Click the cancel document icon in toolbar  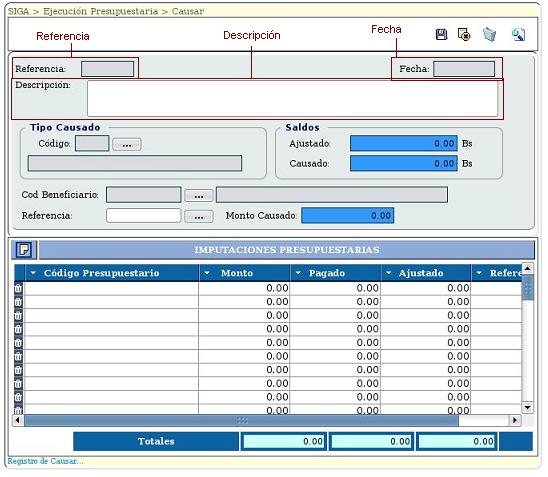click(464, 35)
